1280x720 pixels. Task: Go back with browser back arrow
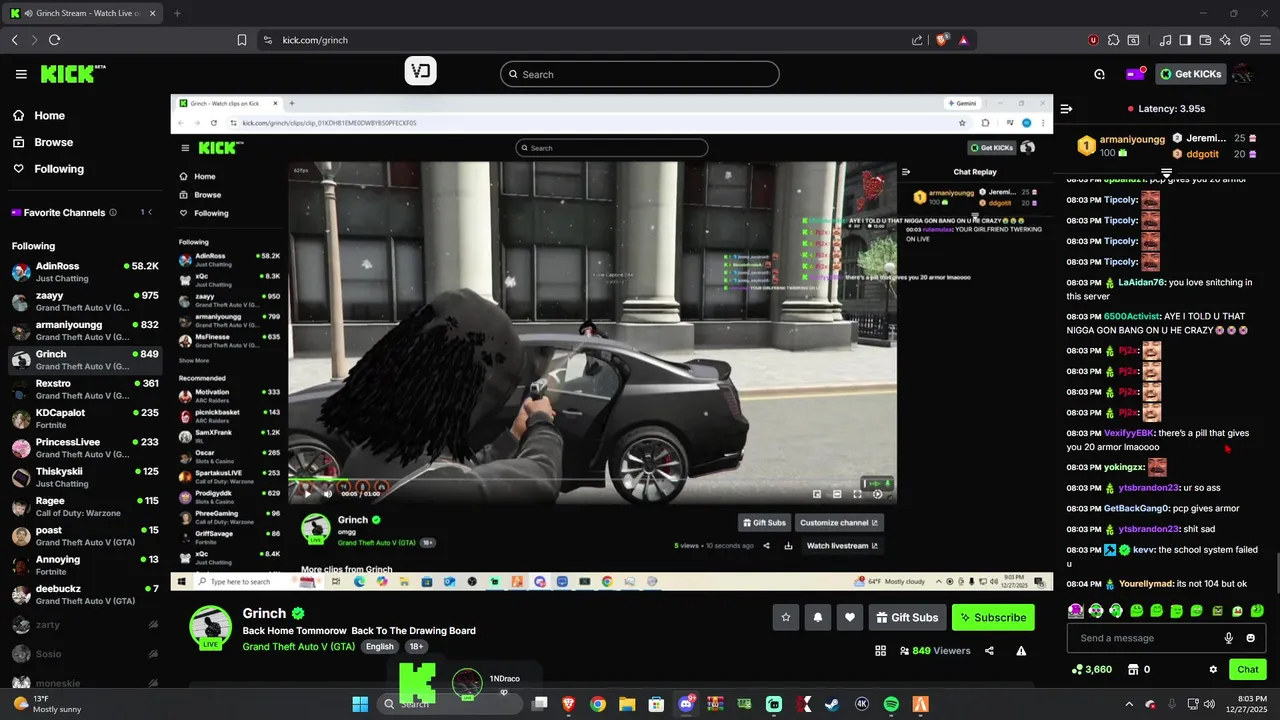15,40
